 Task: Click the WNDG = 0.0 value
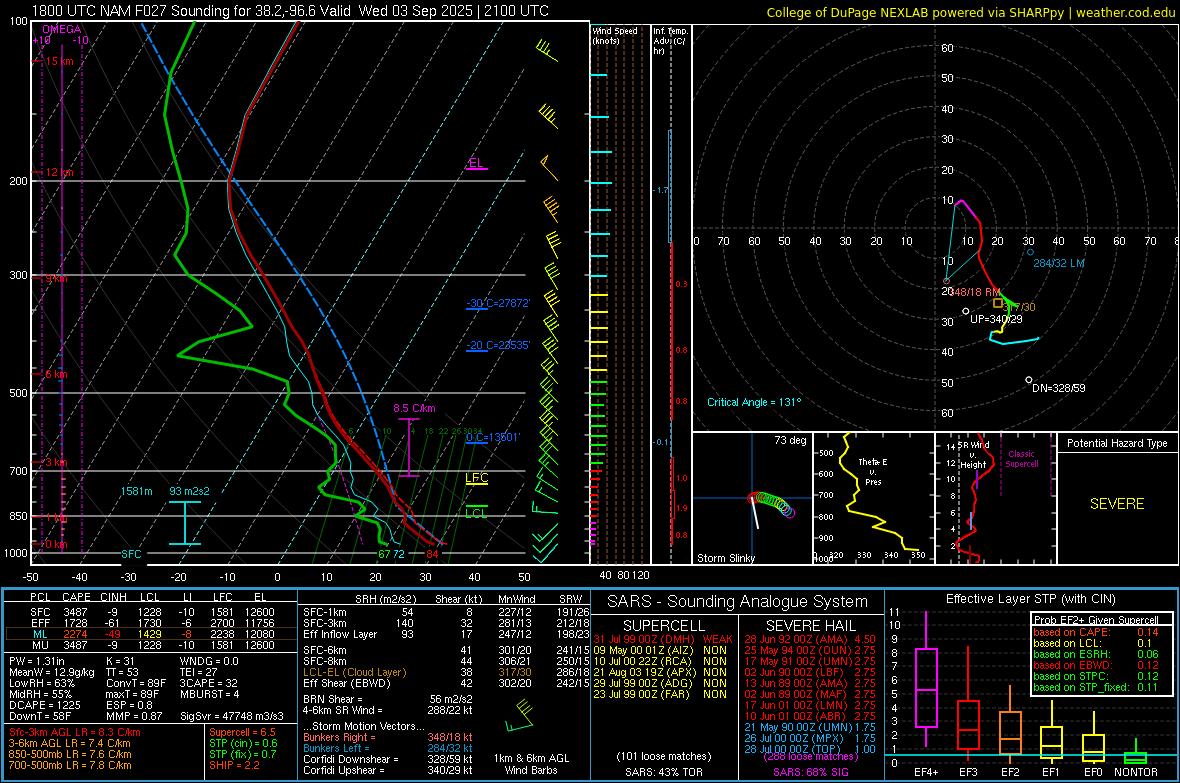pyautogui.click(x=209, y=661)
